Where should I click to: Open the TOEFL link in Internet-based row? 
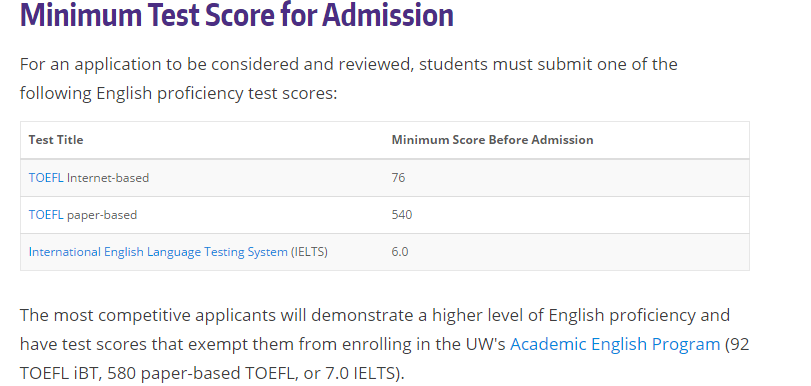point(46,177)
